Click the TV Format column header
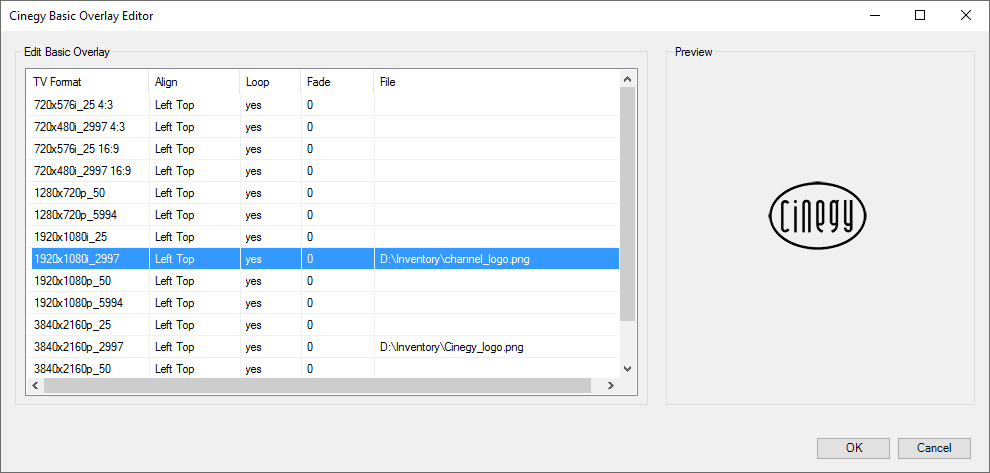The height and width of the screenshot is (473, 990). click(87, 82)
